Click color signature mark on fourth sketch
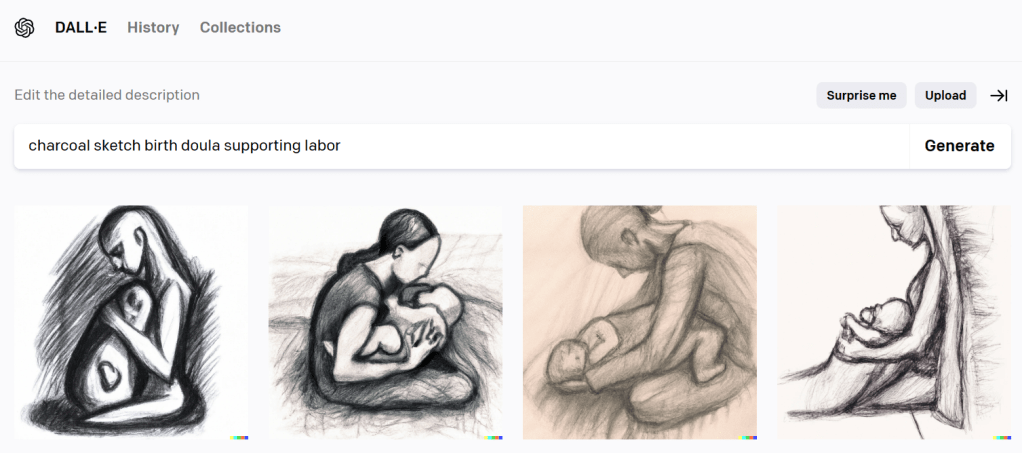This screenshot has height=453, width=1022. point(1002,437)
